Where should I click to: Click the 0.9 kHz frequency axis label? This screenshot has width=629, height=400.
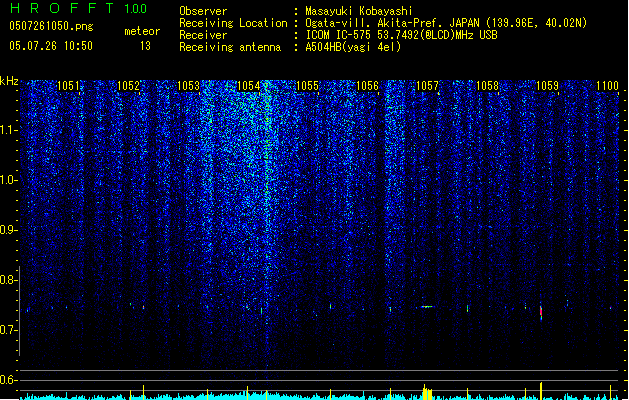(9, 230)
